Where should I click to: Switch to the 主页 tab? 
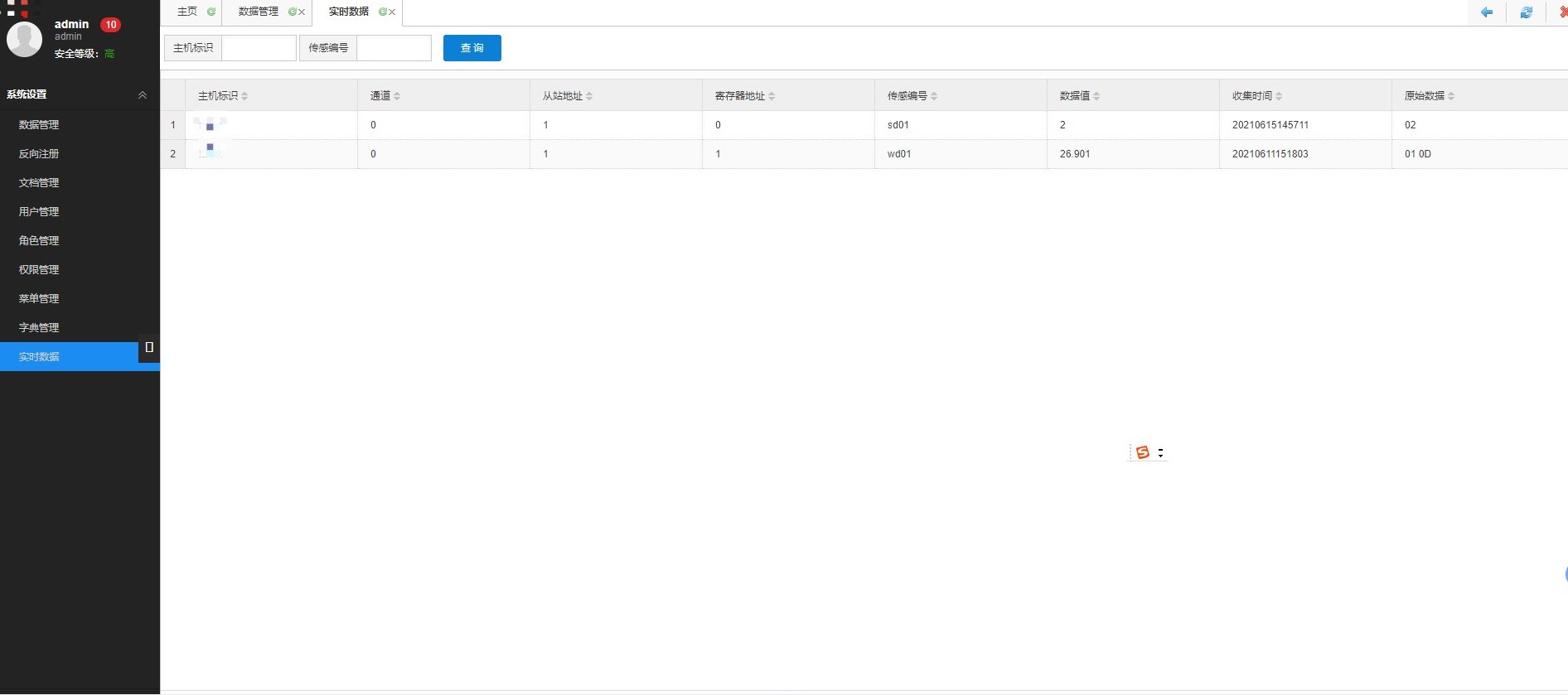point(187,12)
